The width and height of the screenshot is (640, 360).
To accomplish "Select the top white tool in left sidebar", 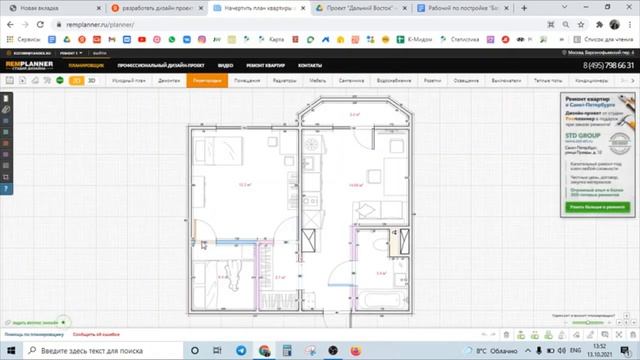I will pos(6,99).
